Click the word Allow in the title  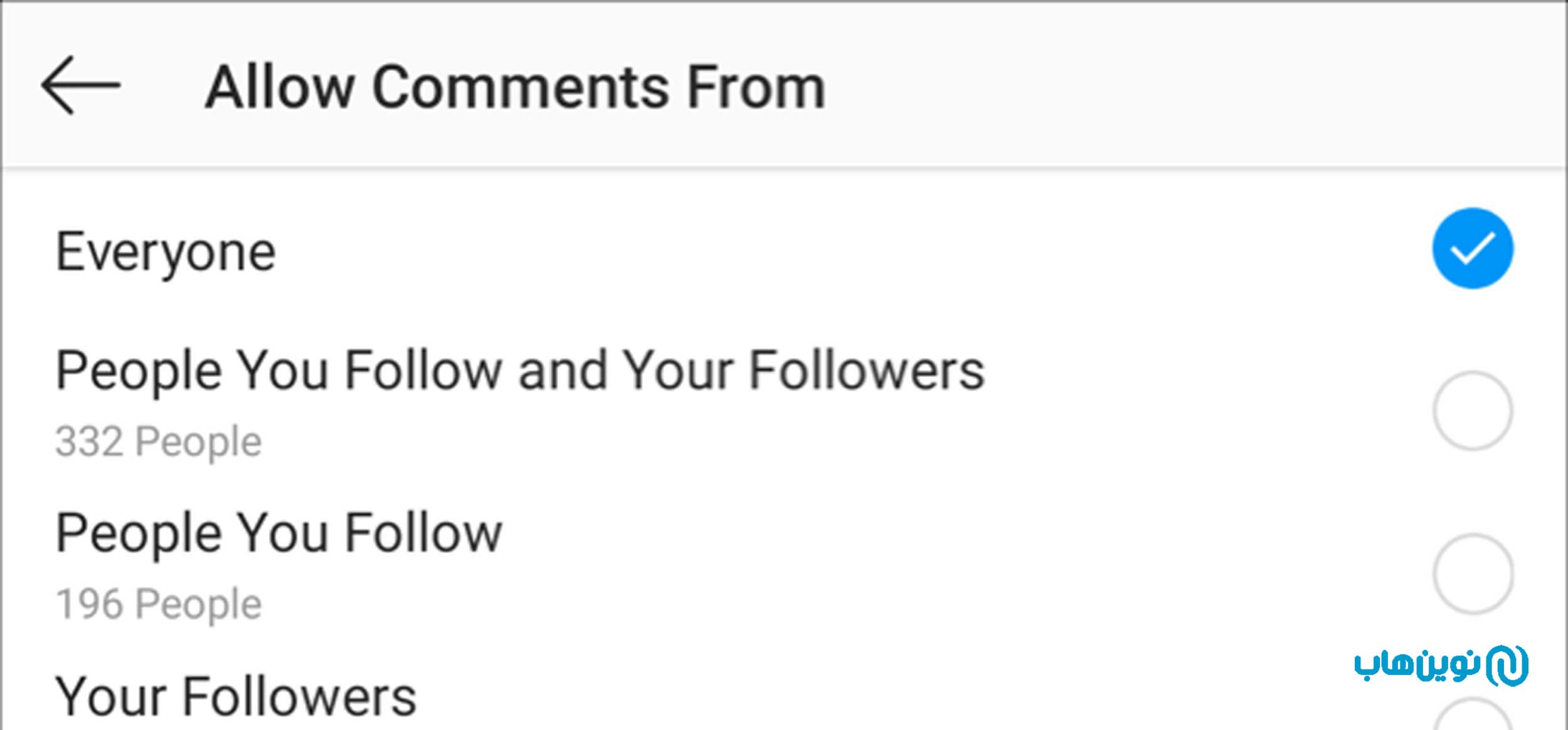point(280,88)
